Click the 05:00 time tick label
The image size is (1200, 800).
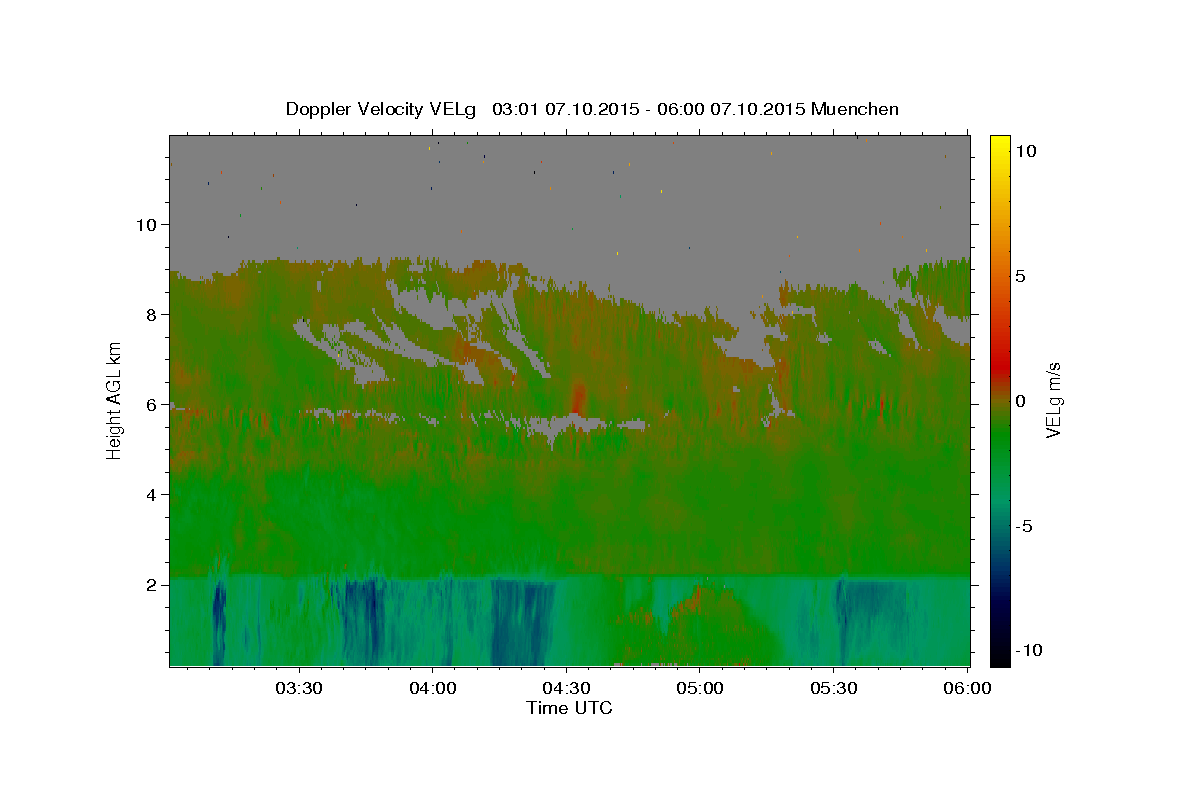tap(700, 689)
